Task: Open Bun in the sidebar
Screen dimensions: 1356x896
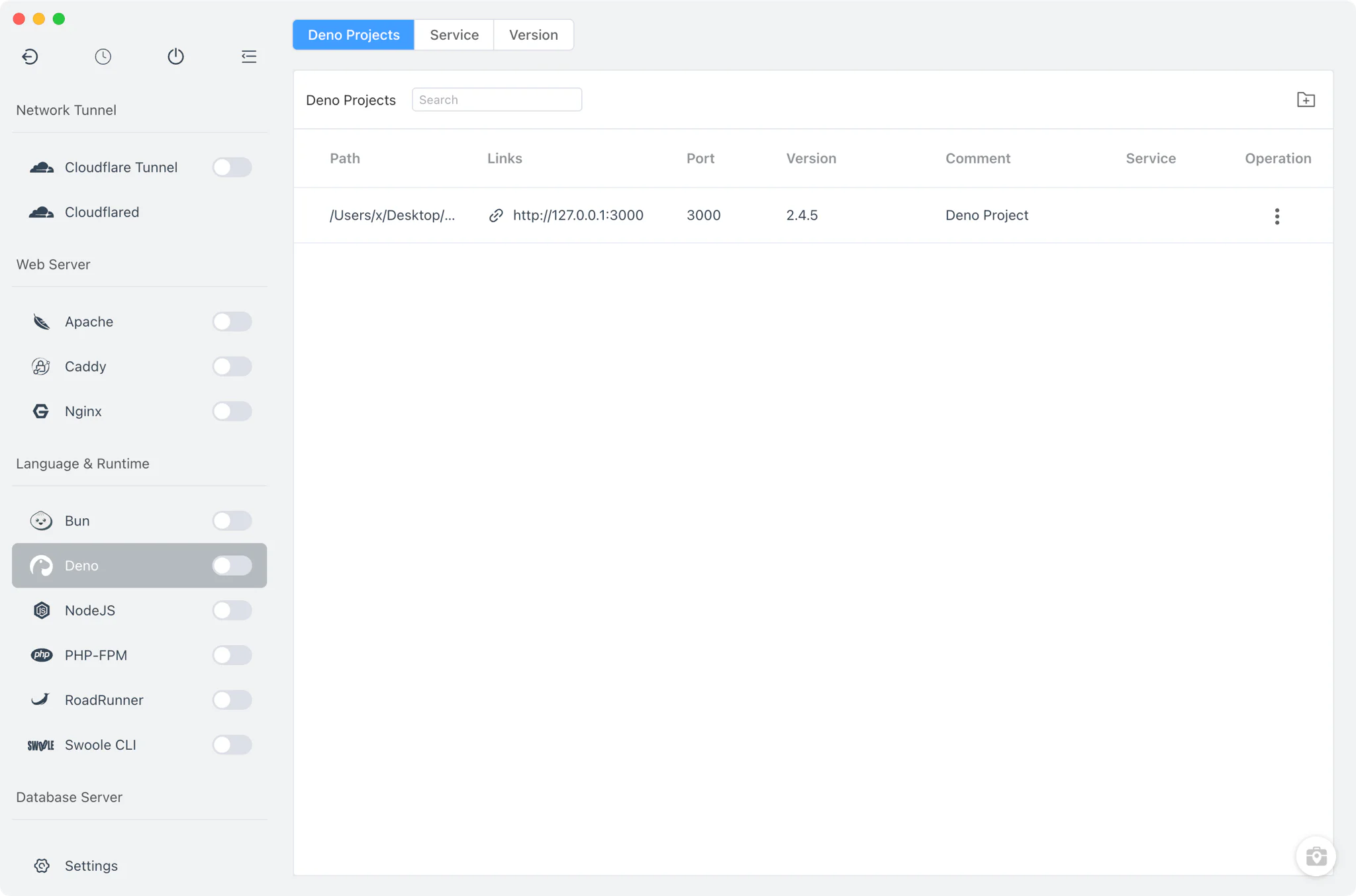Action: (77, 521)
